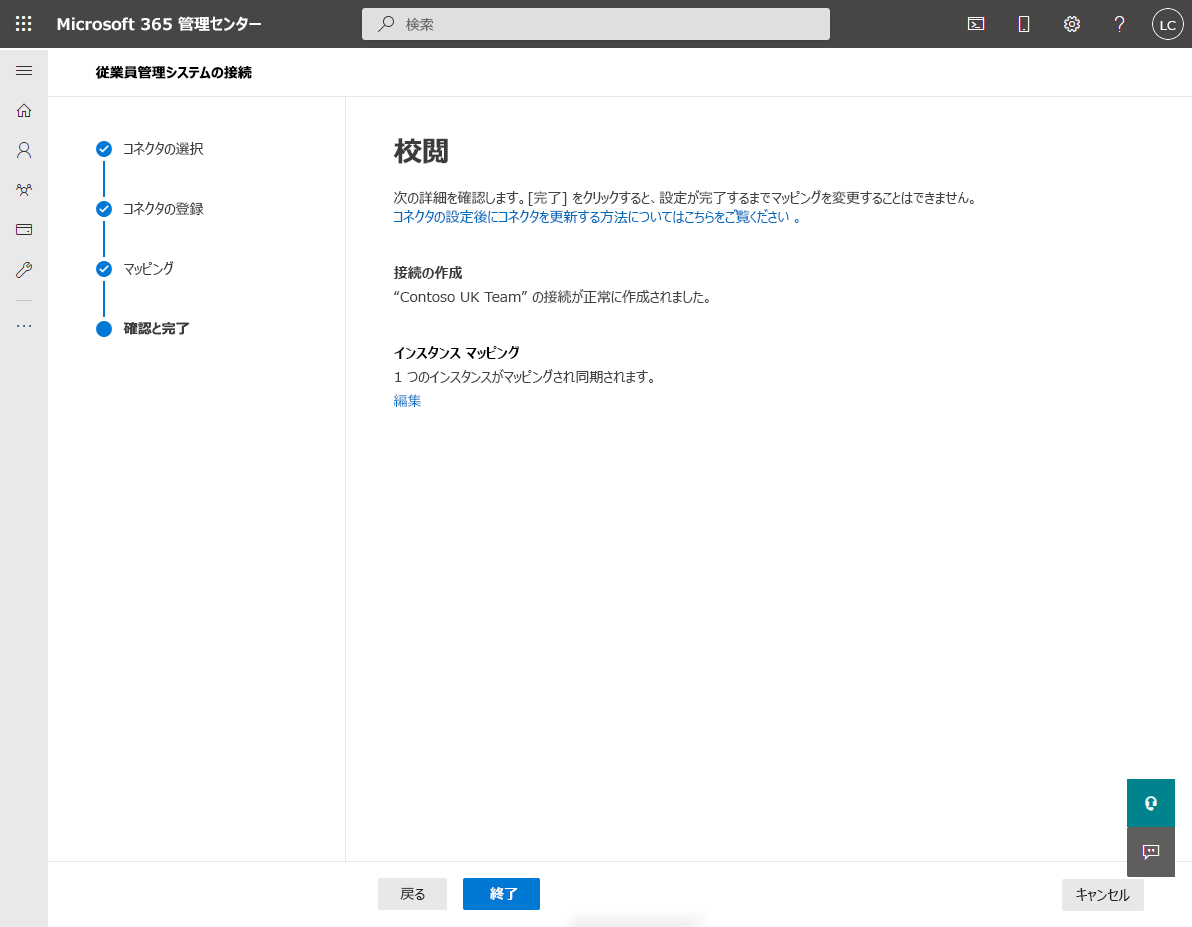
Task: Open Cloud Shell icon in the header
Action: (x=975, y=24)
